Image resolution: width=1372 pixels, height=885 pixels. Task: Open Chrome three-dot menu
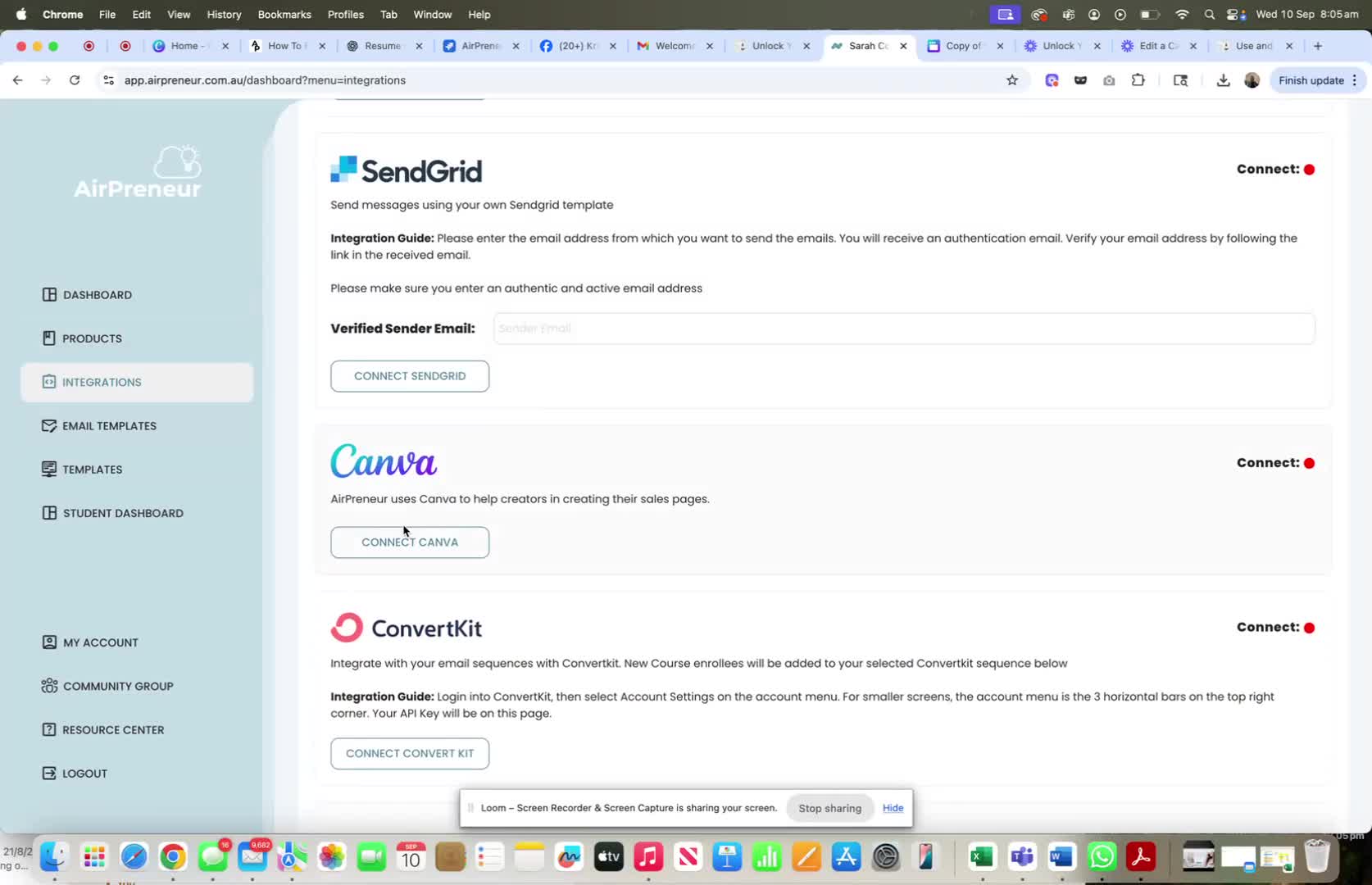[1355, 80]
